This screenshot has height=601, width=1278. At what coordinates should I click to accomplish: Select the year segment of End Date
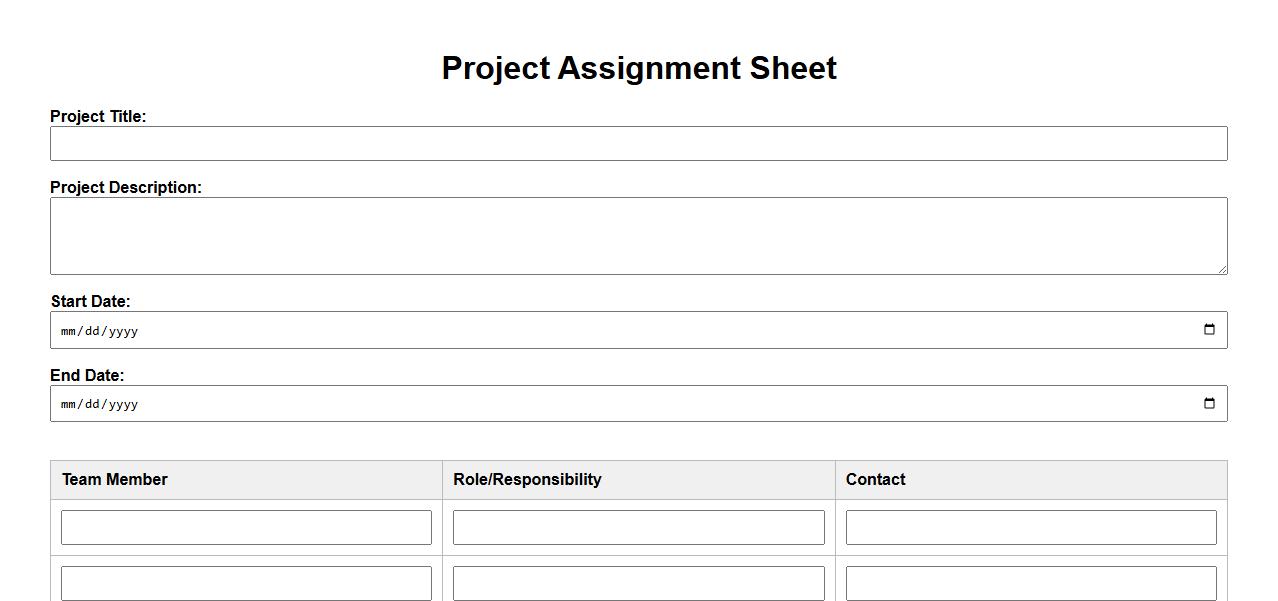(123, 405)
